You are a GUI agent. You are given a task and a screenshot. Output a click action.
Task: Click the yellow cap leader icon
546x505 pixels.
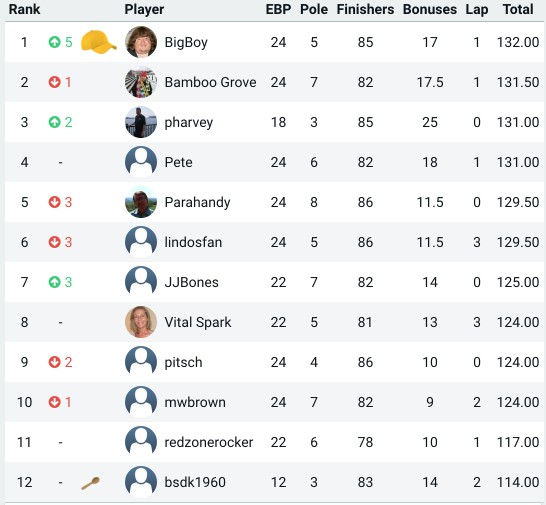(99, 42)
